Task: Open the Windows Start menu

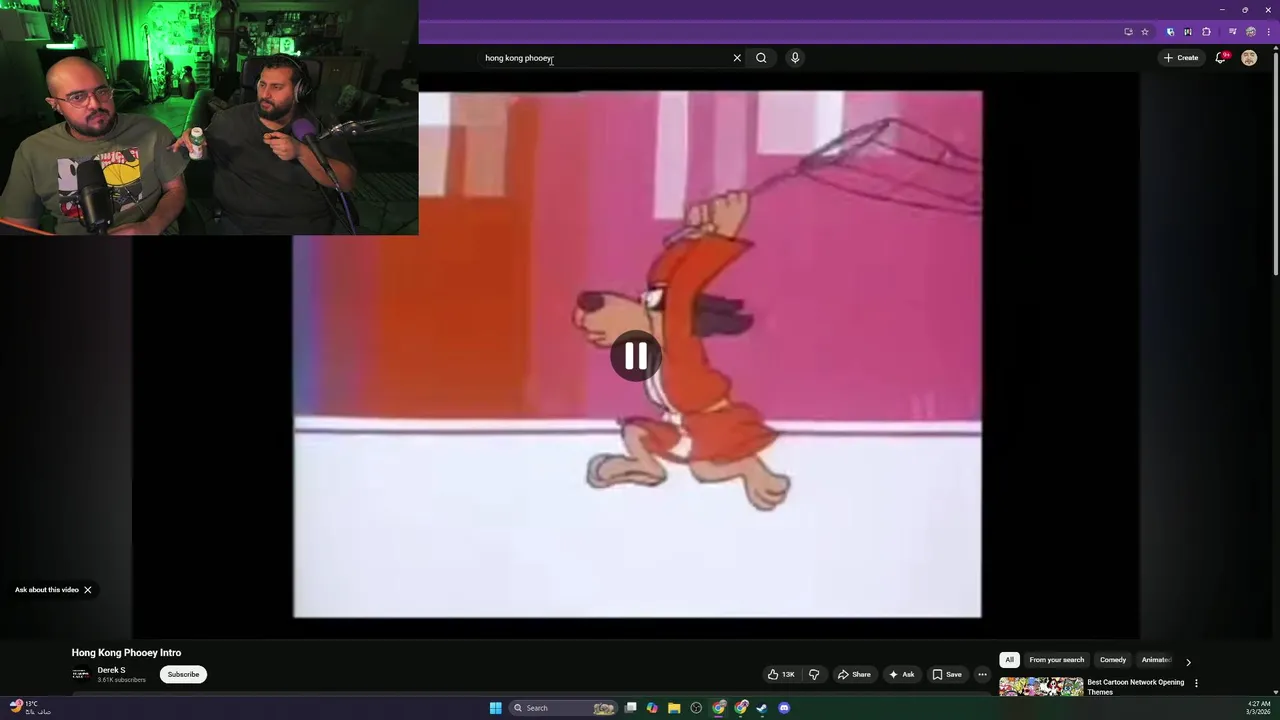Action: coord(495,708)
